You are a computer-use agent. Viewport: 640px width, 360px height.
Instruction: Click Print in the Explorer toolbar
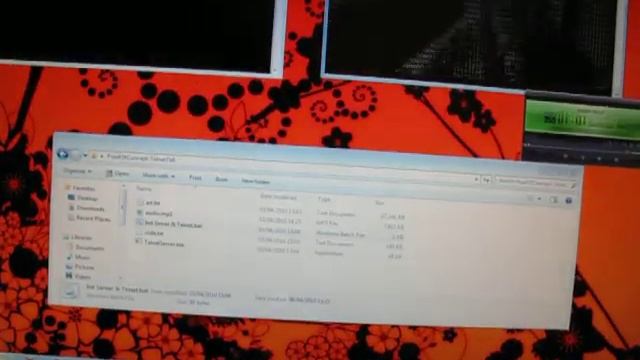pos(195,178)
